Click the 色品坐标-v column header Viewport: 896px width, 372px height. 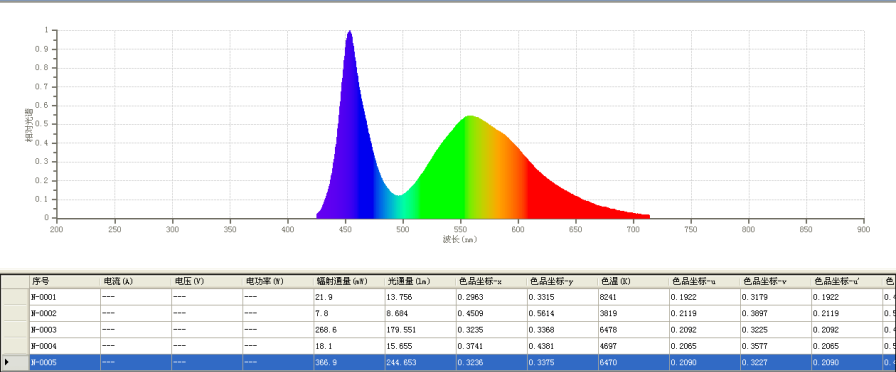tap(776, 281)
